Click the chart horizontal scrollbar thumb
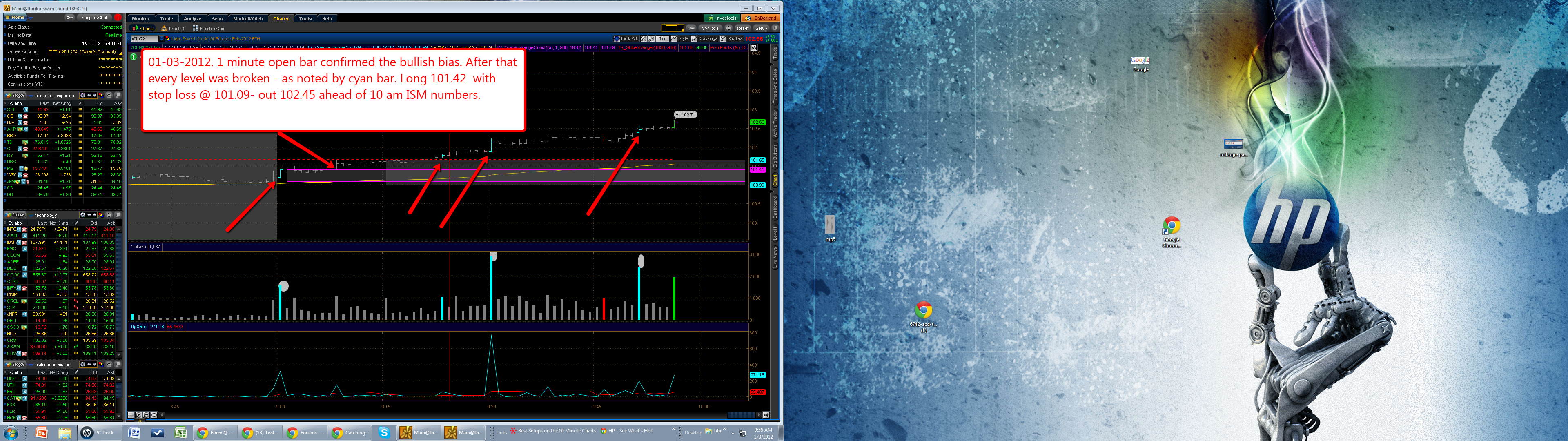This screenshot has height=441, width=1568. pos(741,415)
